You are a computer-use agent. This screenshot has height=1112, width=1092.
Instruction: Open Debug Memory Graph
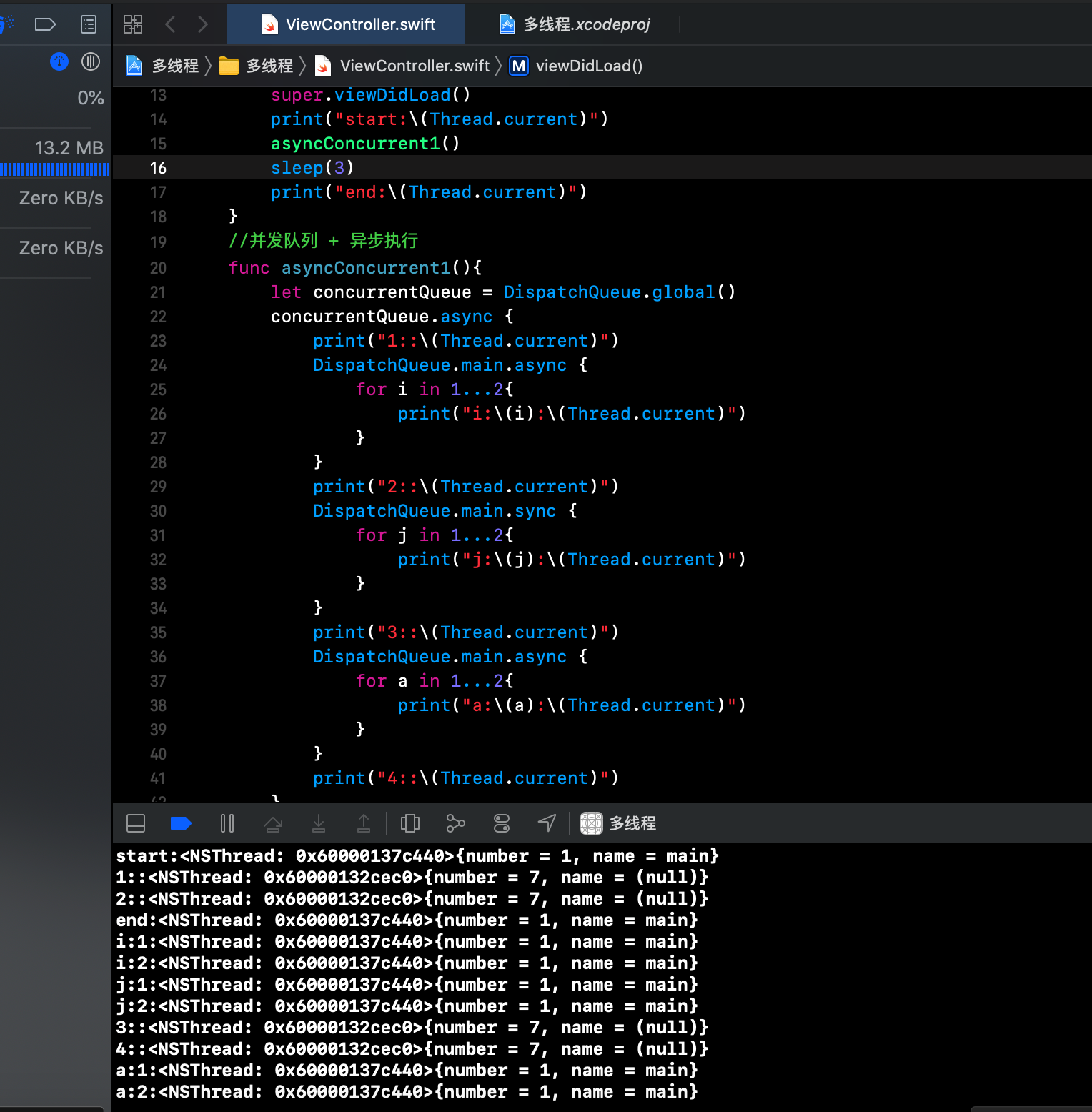coord(456,823)
